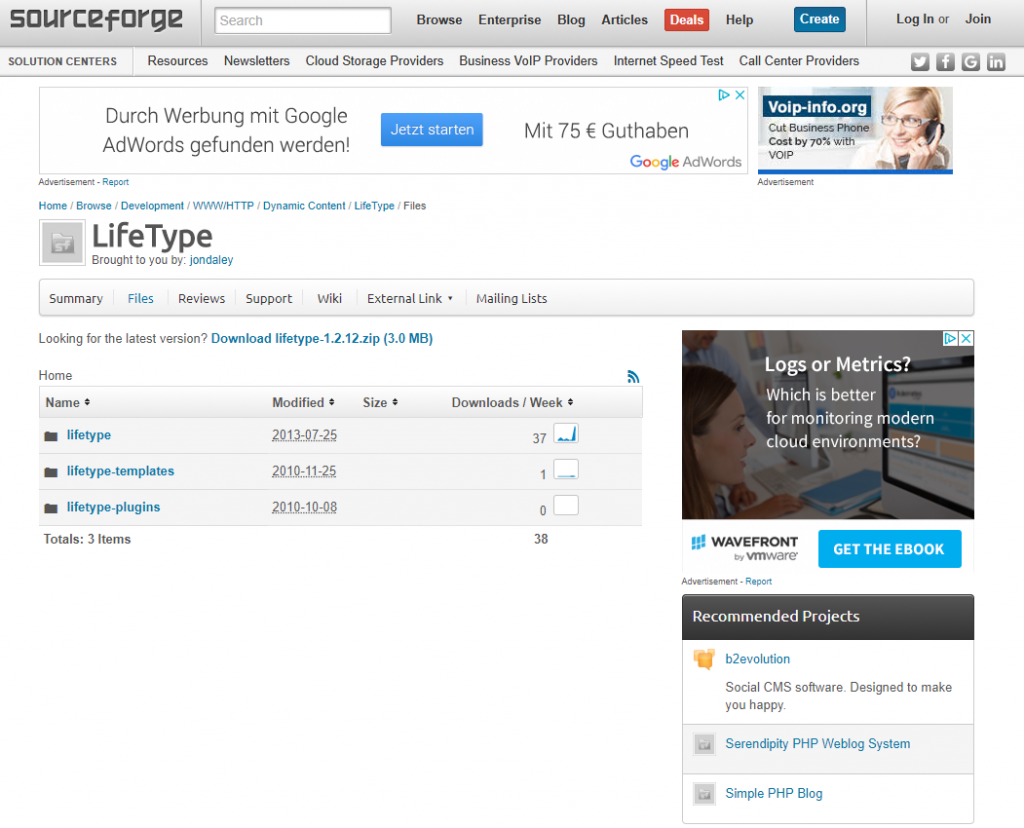Open the Enterprise menu item
The image size is (1024, 828).
coord(509,19)
